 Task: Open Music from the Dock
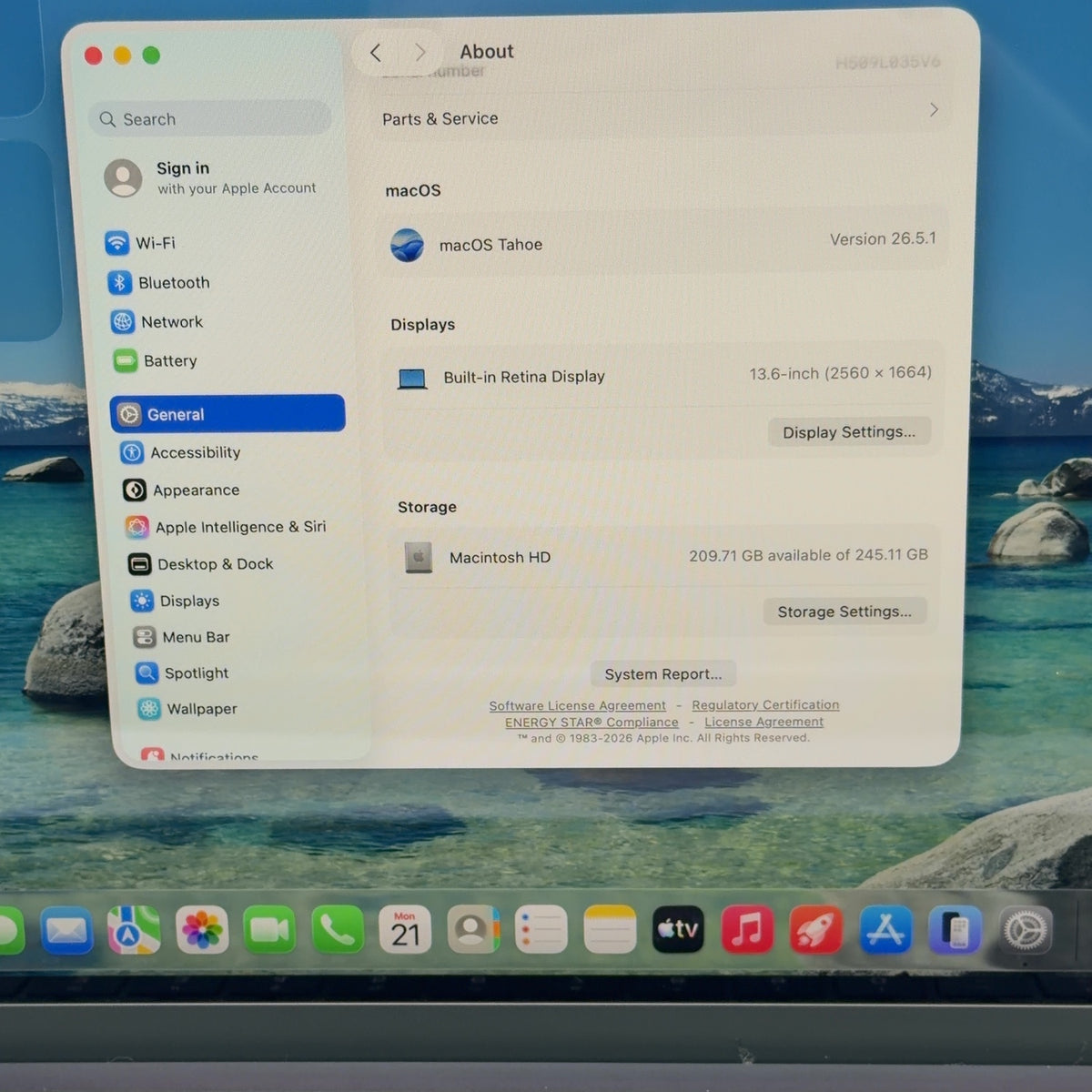point(747,930)
